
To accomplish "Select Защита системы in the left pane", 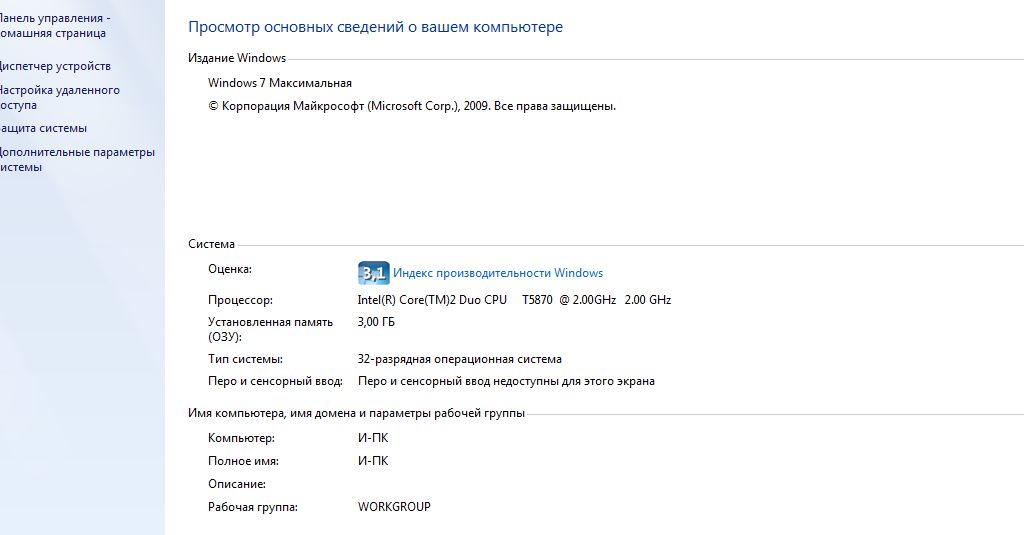I will click(x=43, y=128).
